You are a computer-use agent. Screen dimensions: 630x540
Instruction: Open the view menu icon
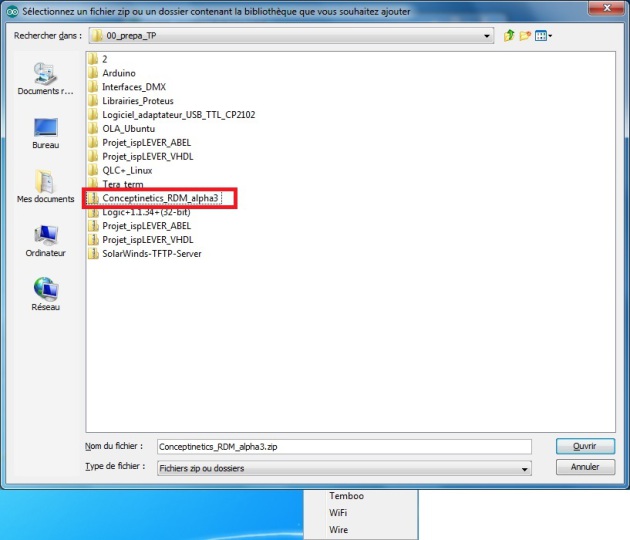(543, 36)
